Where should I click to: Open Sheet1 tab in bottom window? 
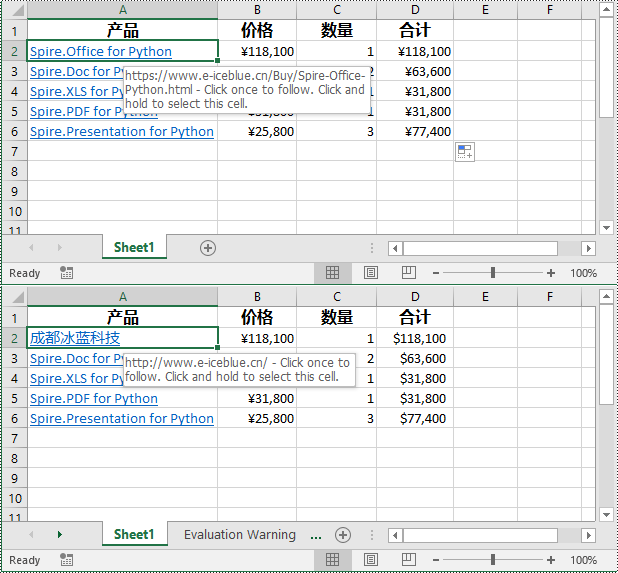point(134,534)
